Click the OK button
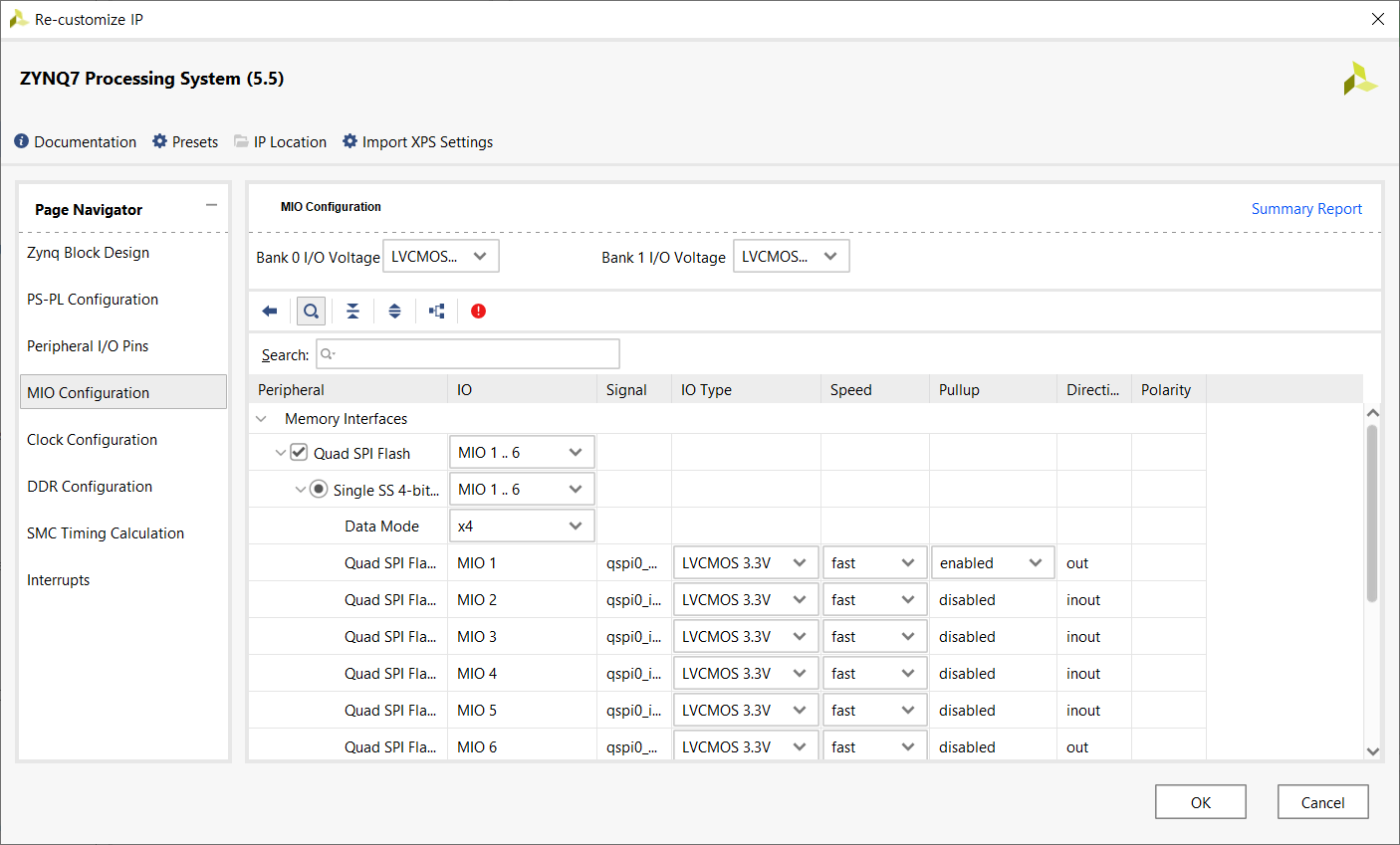Screen dimensions: 1400x845 (x=1201, y=802)
